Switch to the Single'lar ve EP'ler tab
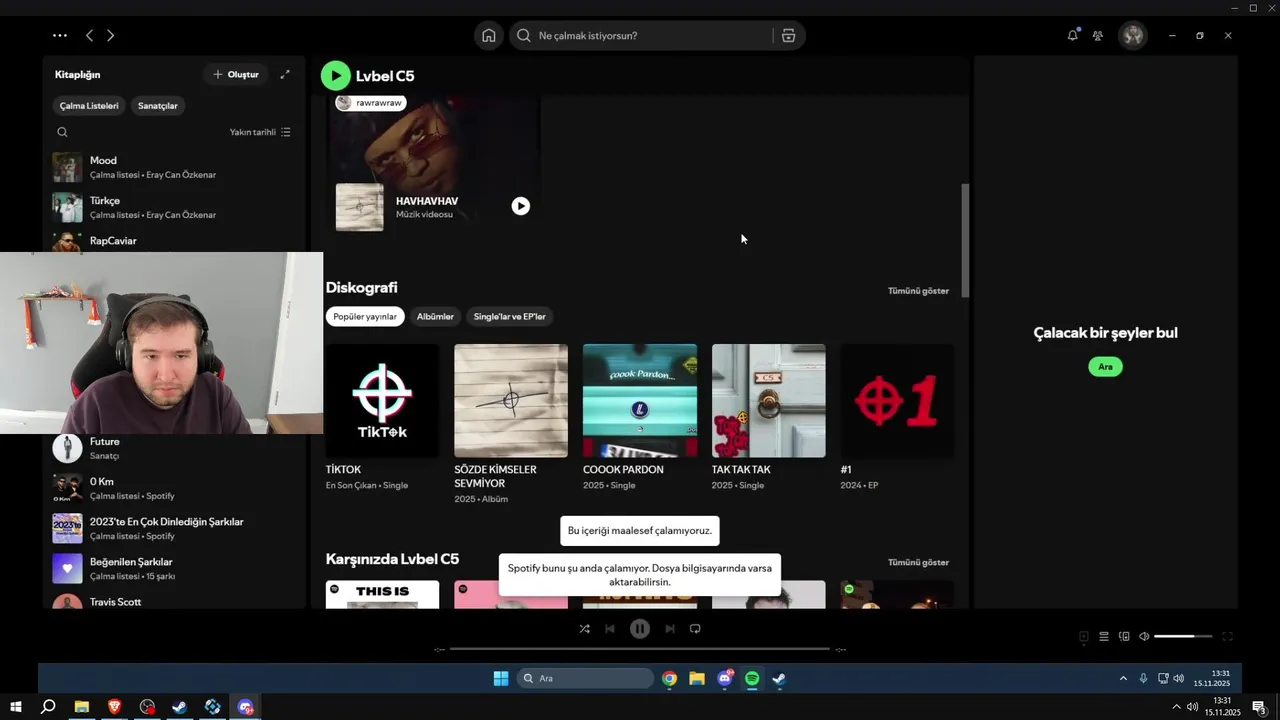This screenshot has height=720, width=1280. 510,316
